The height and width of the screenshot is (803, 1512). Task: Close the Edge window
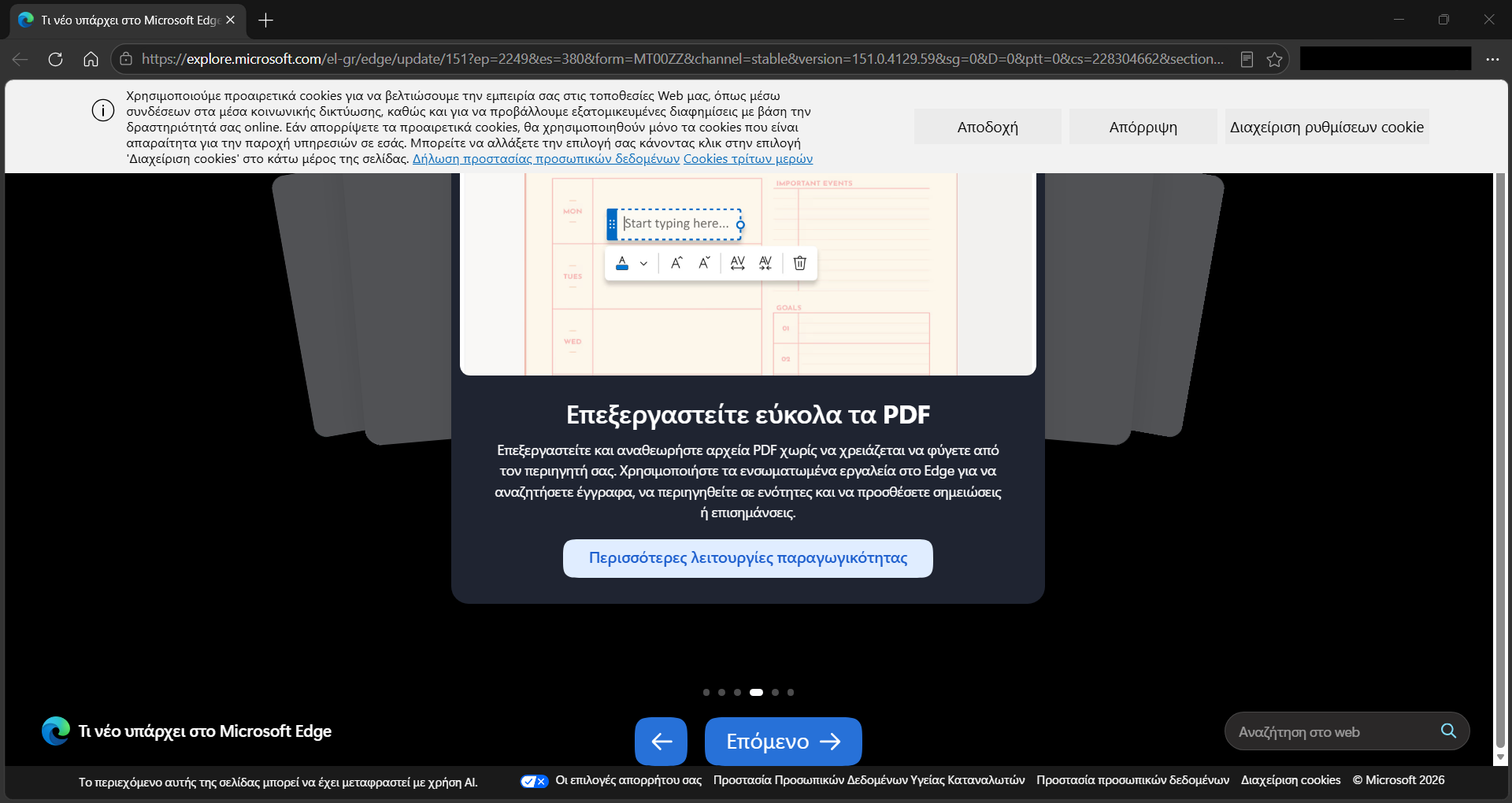point(1488,20)
